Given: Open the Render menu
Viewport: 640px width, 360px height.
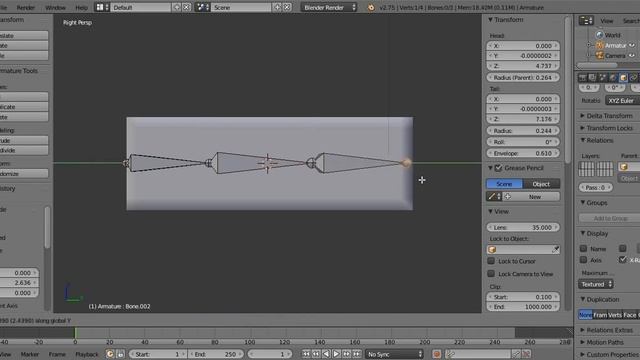Looking at the screenshot, I should pyautogui.click(x=26, y=7).
